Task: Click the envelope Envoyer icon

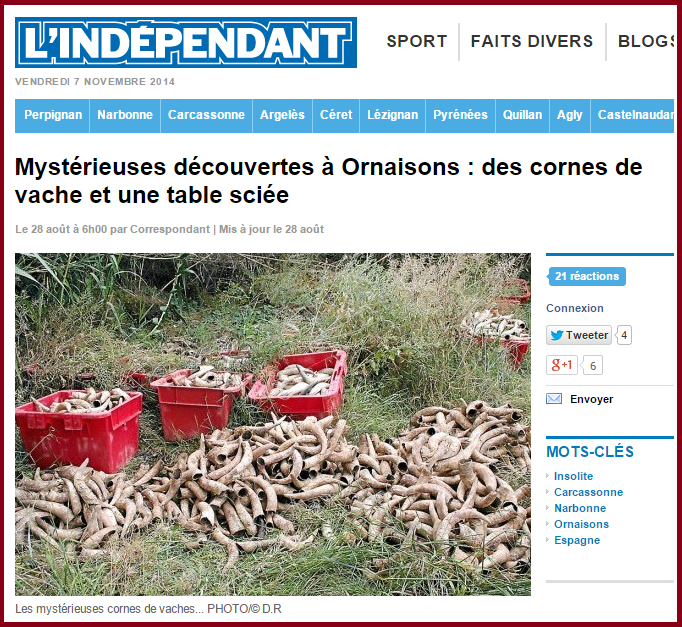Action: tap(554, 399)
